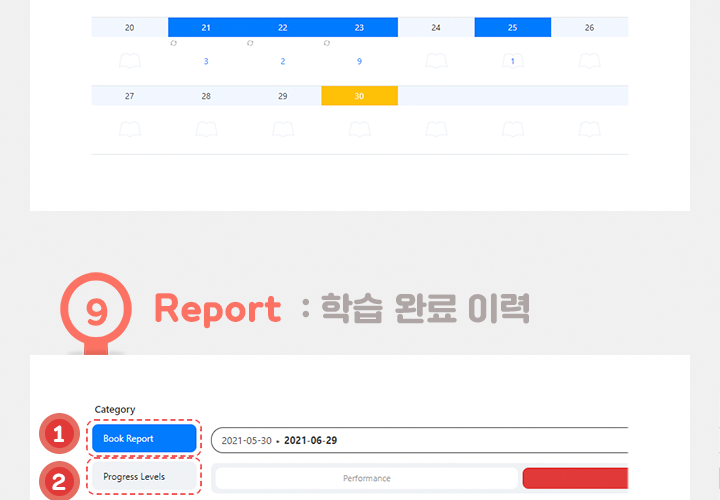Open the 3 books count on date 21
Screen dimensions: 720x500
(206, 61)
